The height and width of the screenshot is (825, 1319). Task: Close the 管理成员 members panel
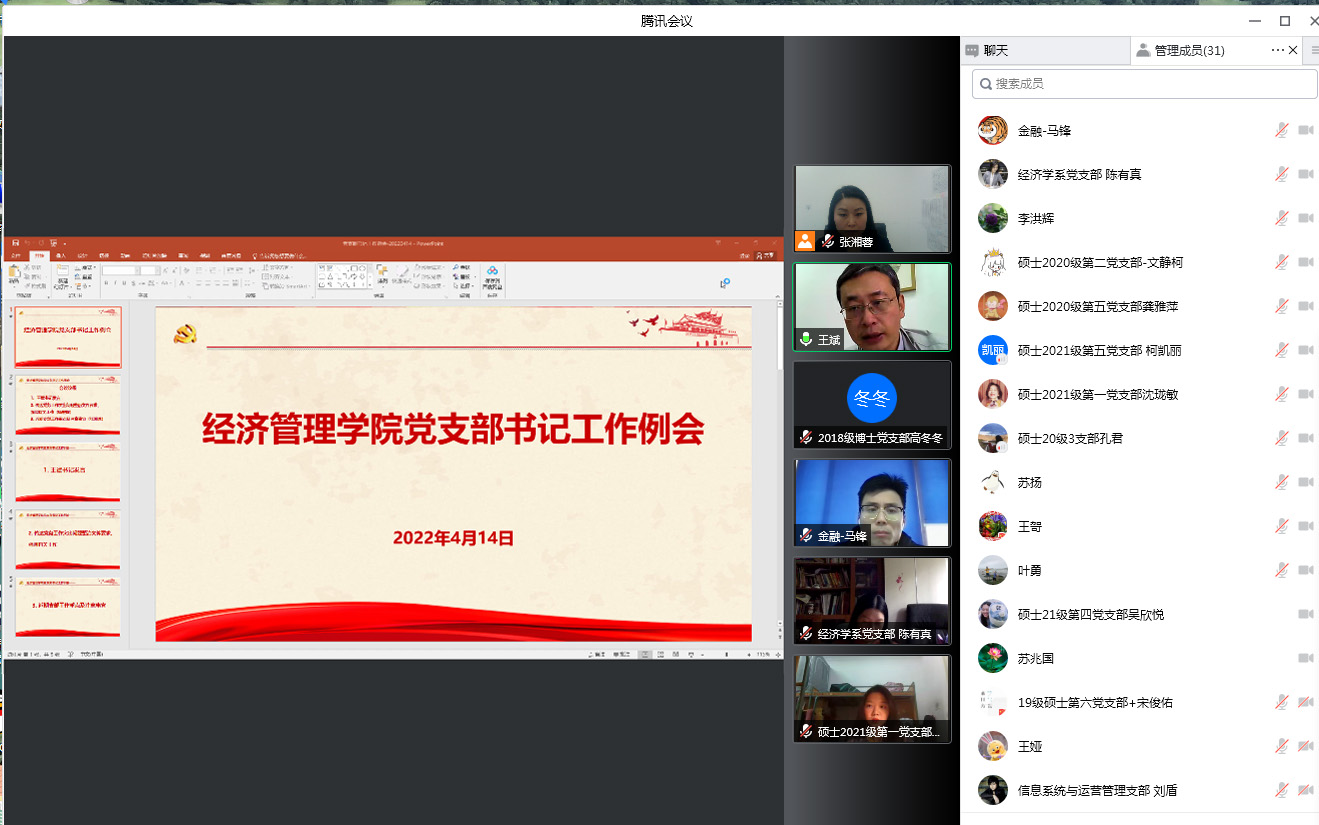[x=1293, y=50]
